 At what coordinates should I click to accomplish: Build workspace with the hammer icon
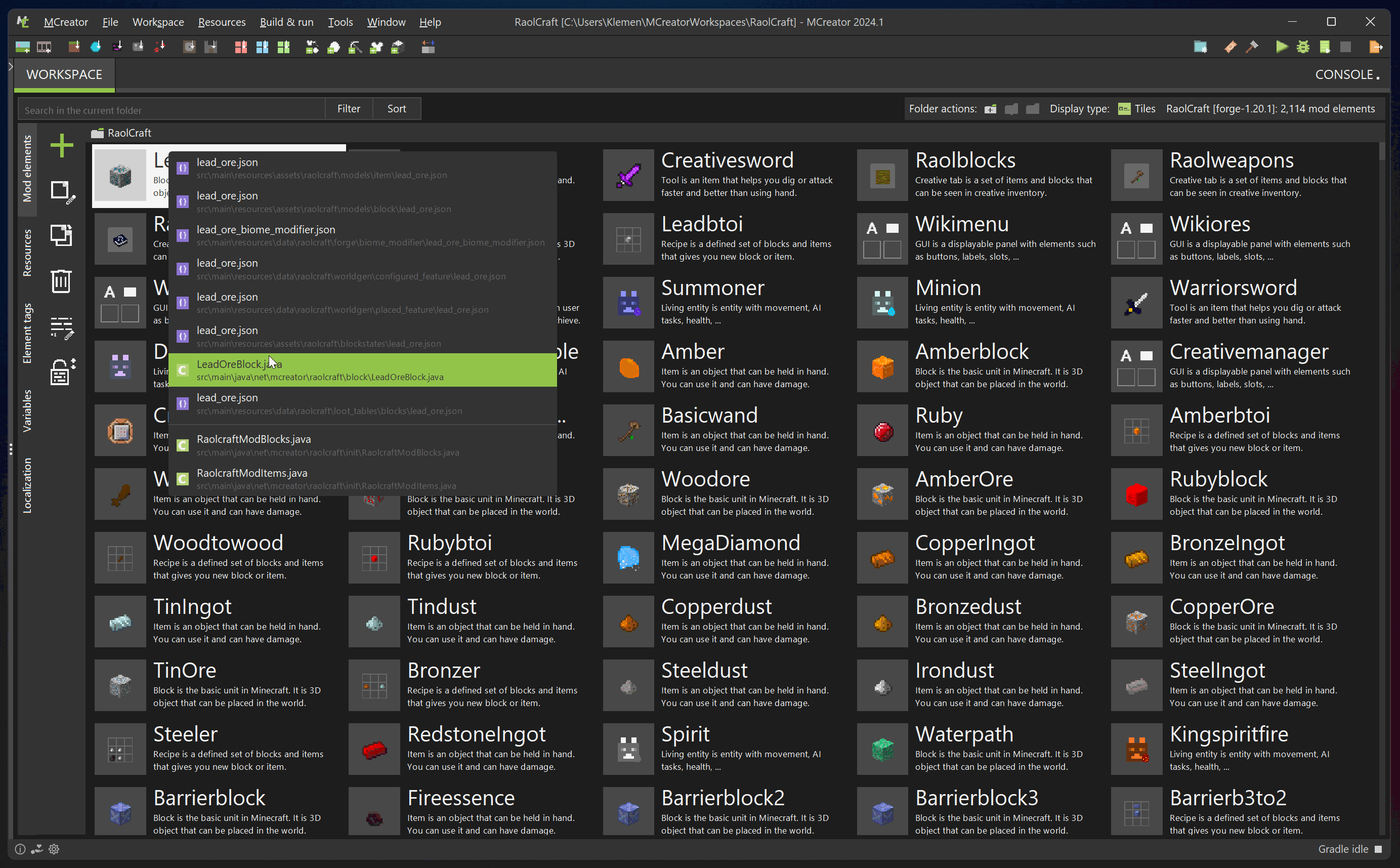[x=1252, y=47]
